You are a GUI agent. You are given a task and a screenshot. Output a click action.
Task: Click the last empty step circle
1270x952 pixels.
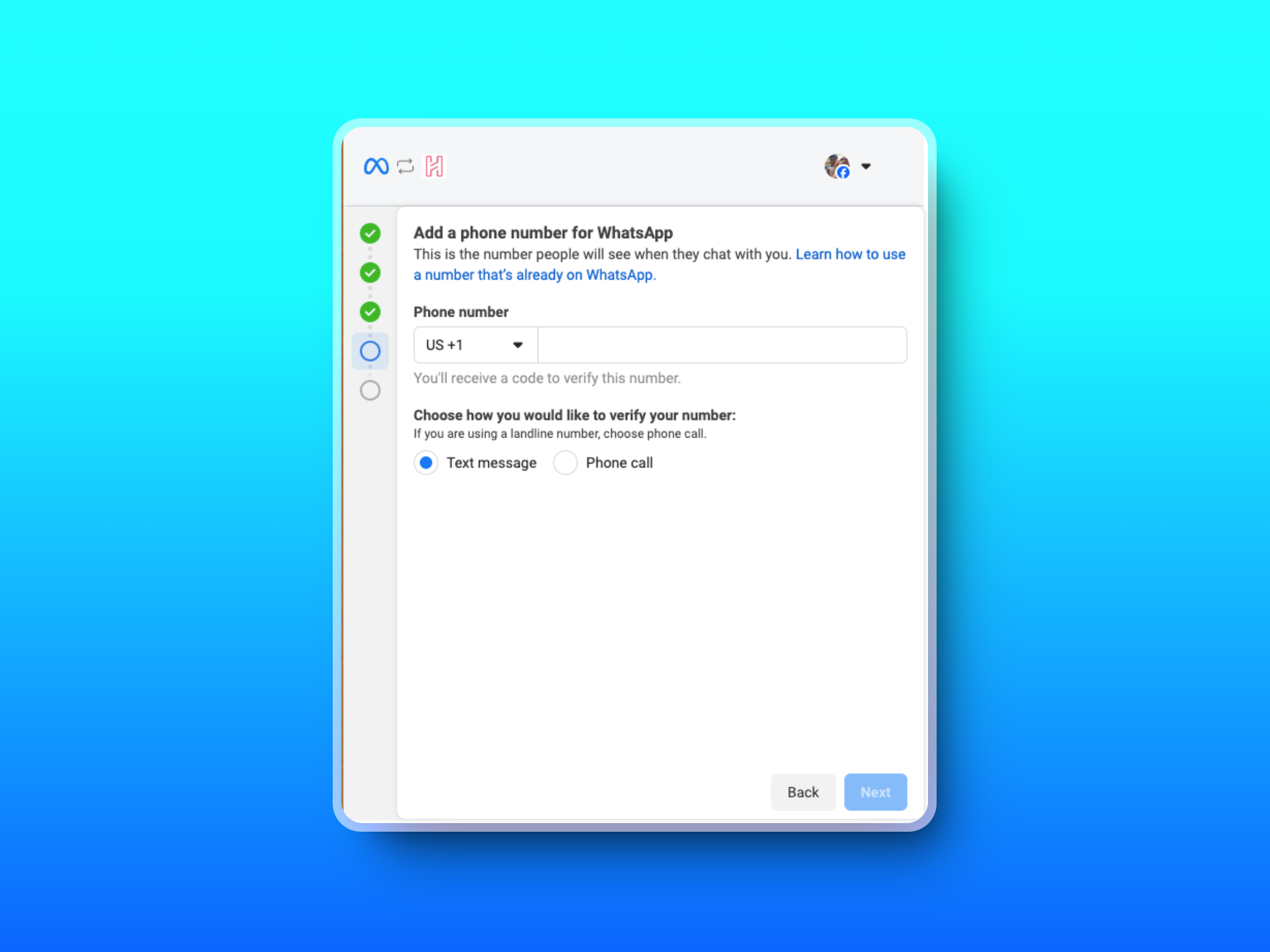click(x=370, y=390)
